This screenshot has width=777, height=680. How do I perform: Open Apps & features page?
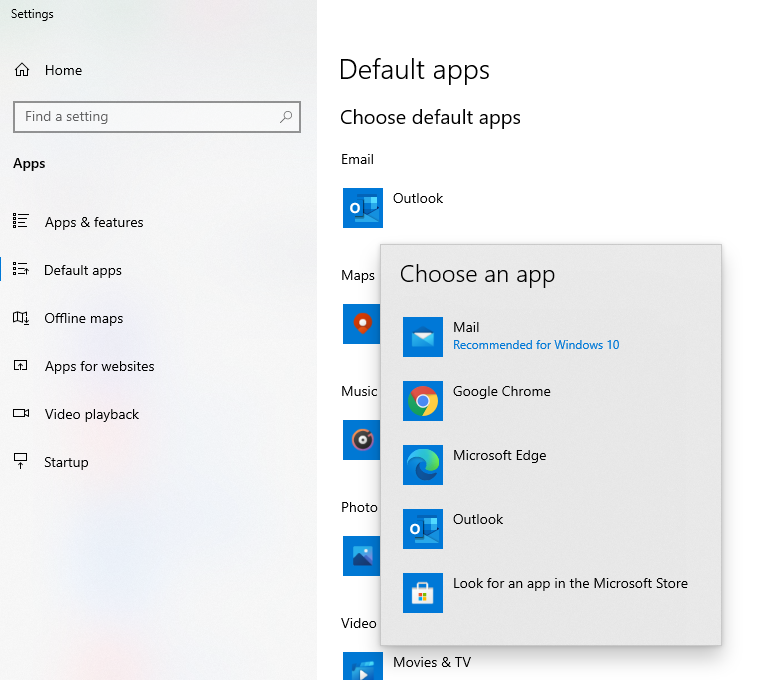click(159, 222)
